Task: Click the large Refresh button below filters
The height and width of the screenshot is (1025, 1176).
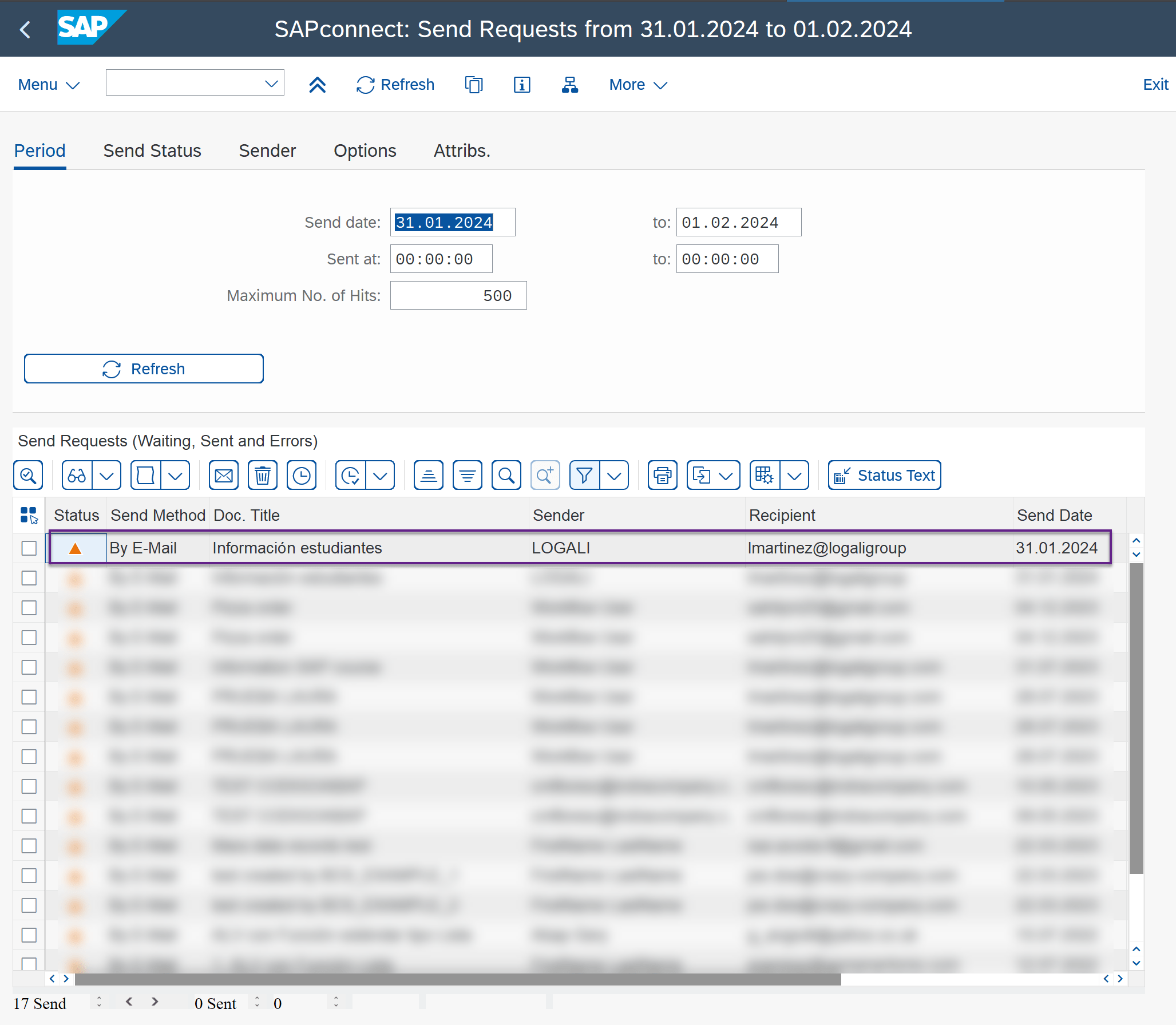Action: [144, 369]
